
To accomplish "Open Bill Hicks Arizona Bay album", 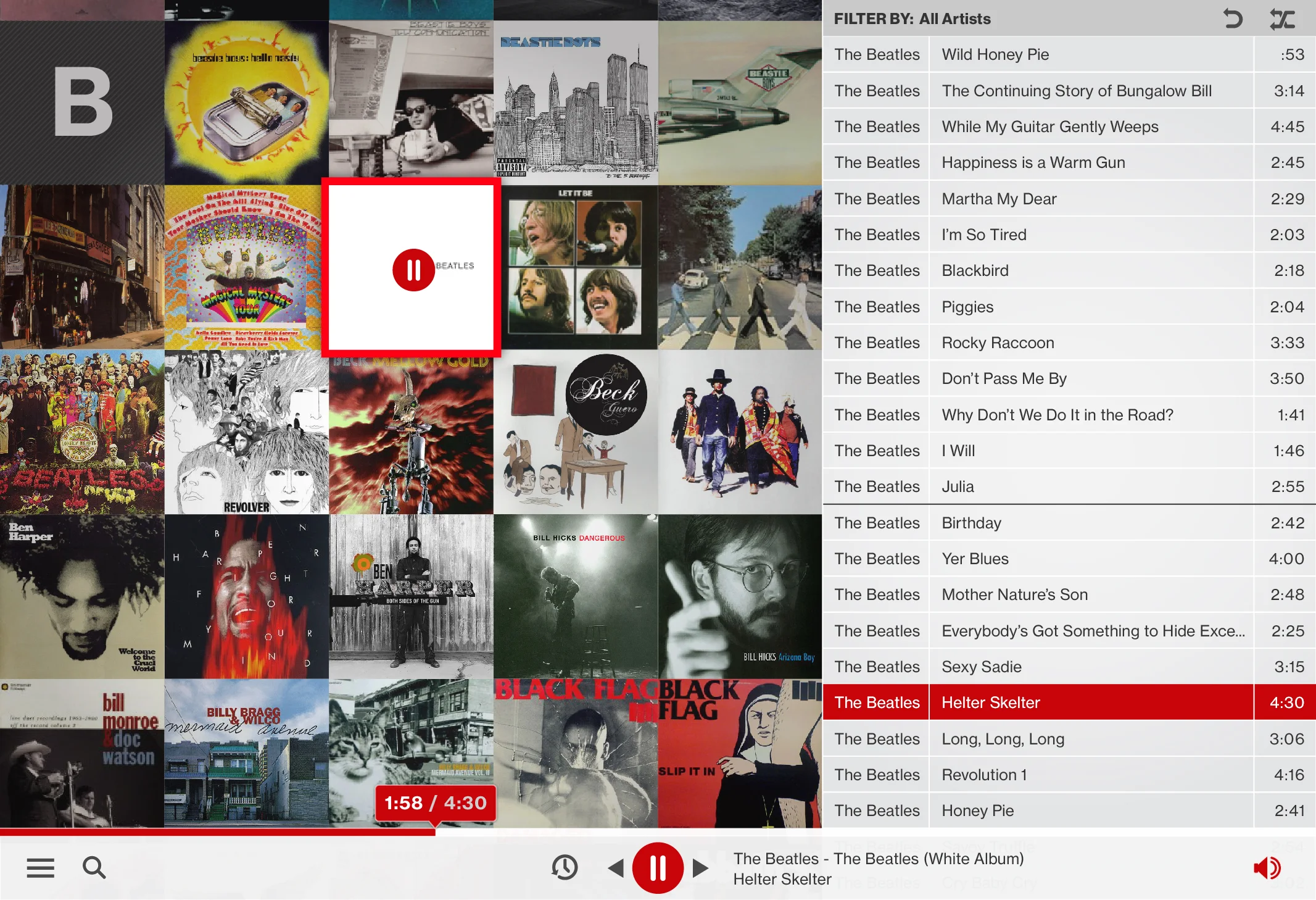I will 740,596.
